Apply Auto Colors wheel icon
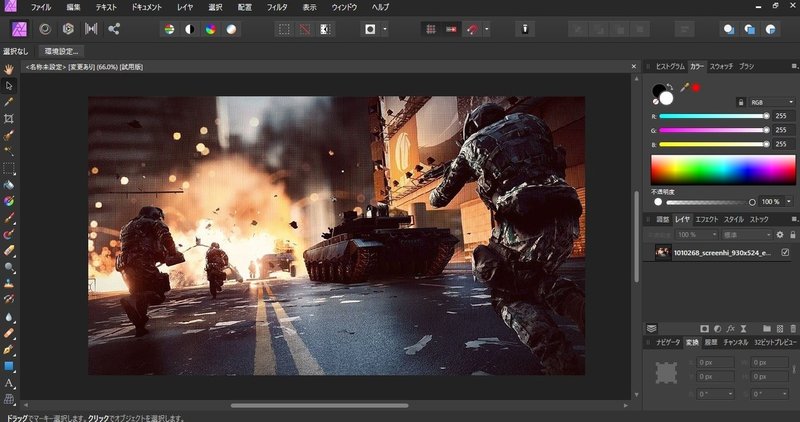800x422 pixels. [211, 30]
